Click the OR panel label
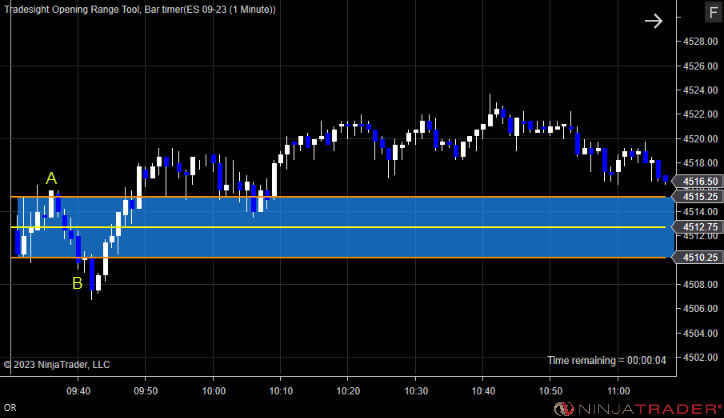Viewport: 724px width, 418px height. [x=10, y=408]
